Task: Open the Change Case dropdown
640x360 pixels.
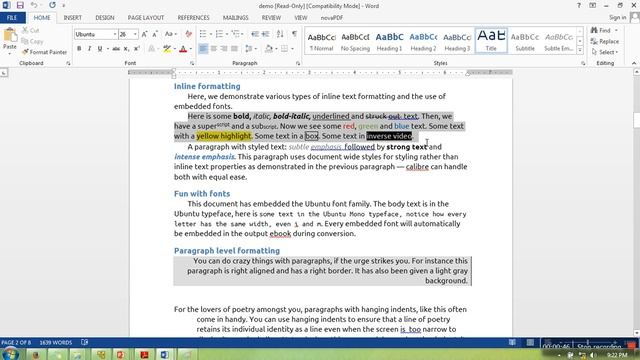Action: tap(171, 34)
